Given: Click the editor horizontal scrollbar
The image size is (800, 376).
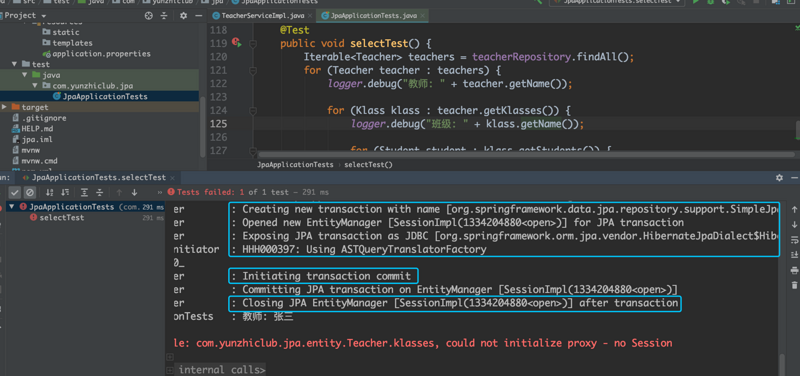Looking at the screenshot, I should [x=528, y=154].
